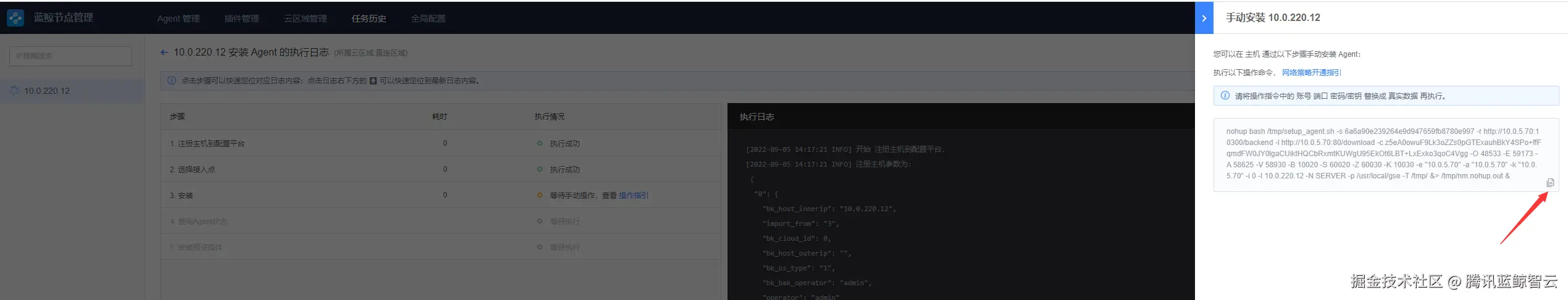This screenshot has height=300, width=1568.
Task: Click the bk_host_innerip log line
Action: point(829,209)
